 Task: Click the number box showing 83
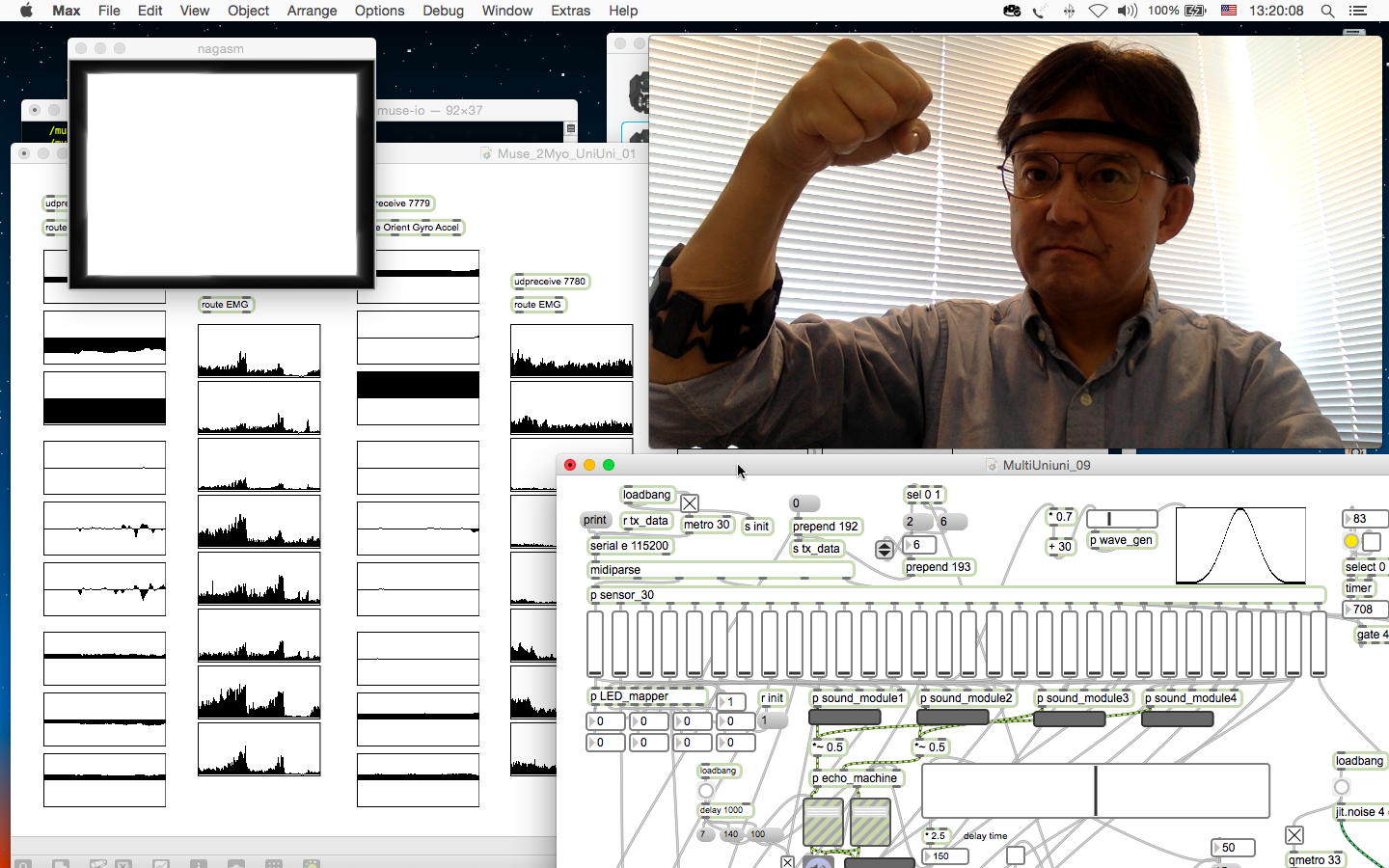(x=1366, y=519)
